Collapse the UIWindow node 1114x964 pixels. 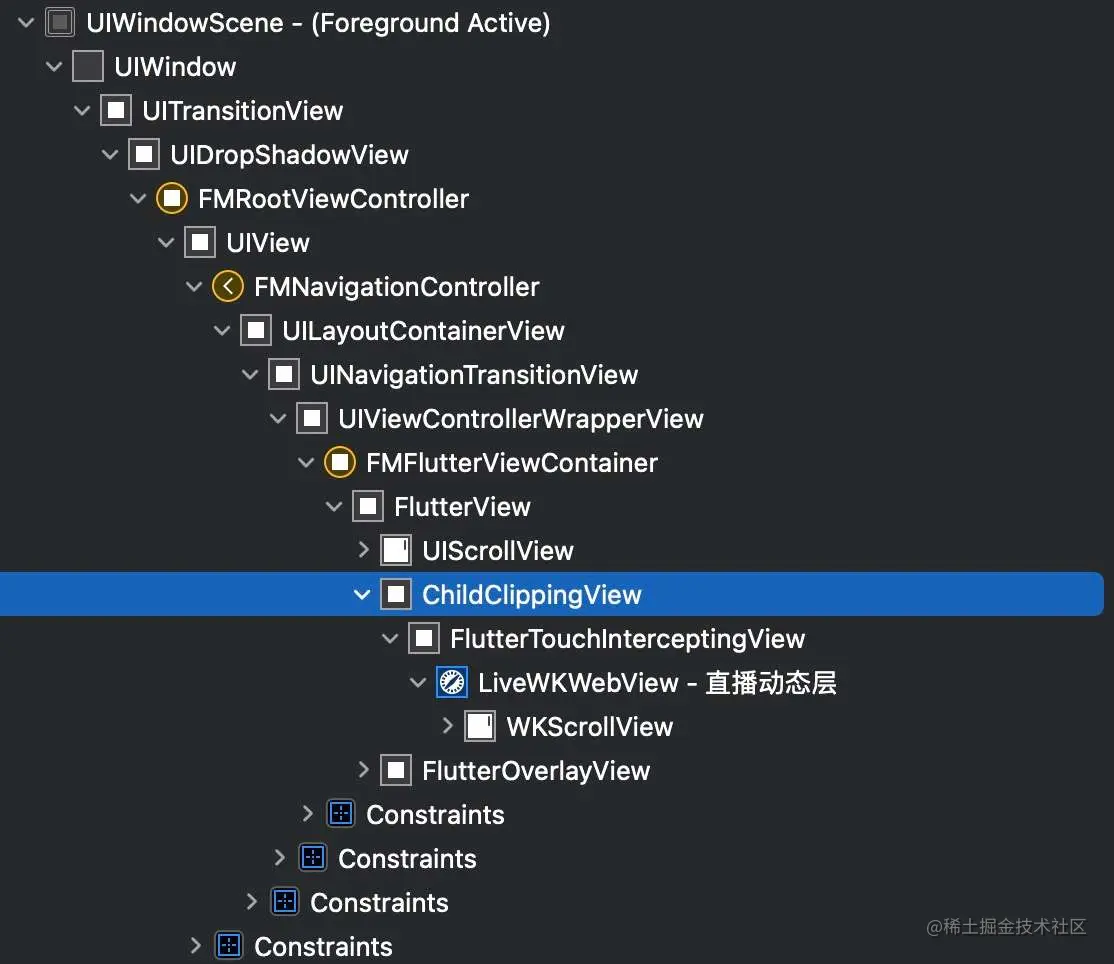[54, 66]
